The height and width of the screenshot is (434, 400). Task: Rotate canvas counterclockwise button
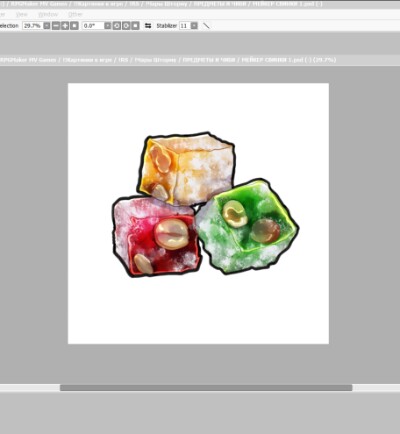click(x=117, y=26)
